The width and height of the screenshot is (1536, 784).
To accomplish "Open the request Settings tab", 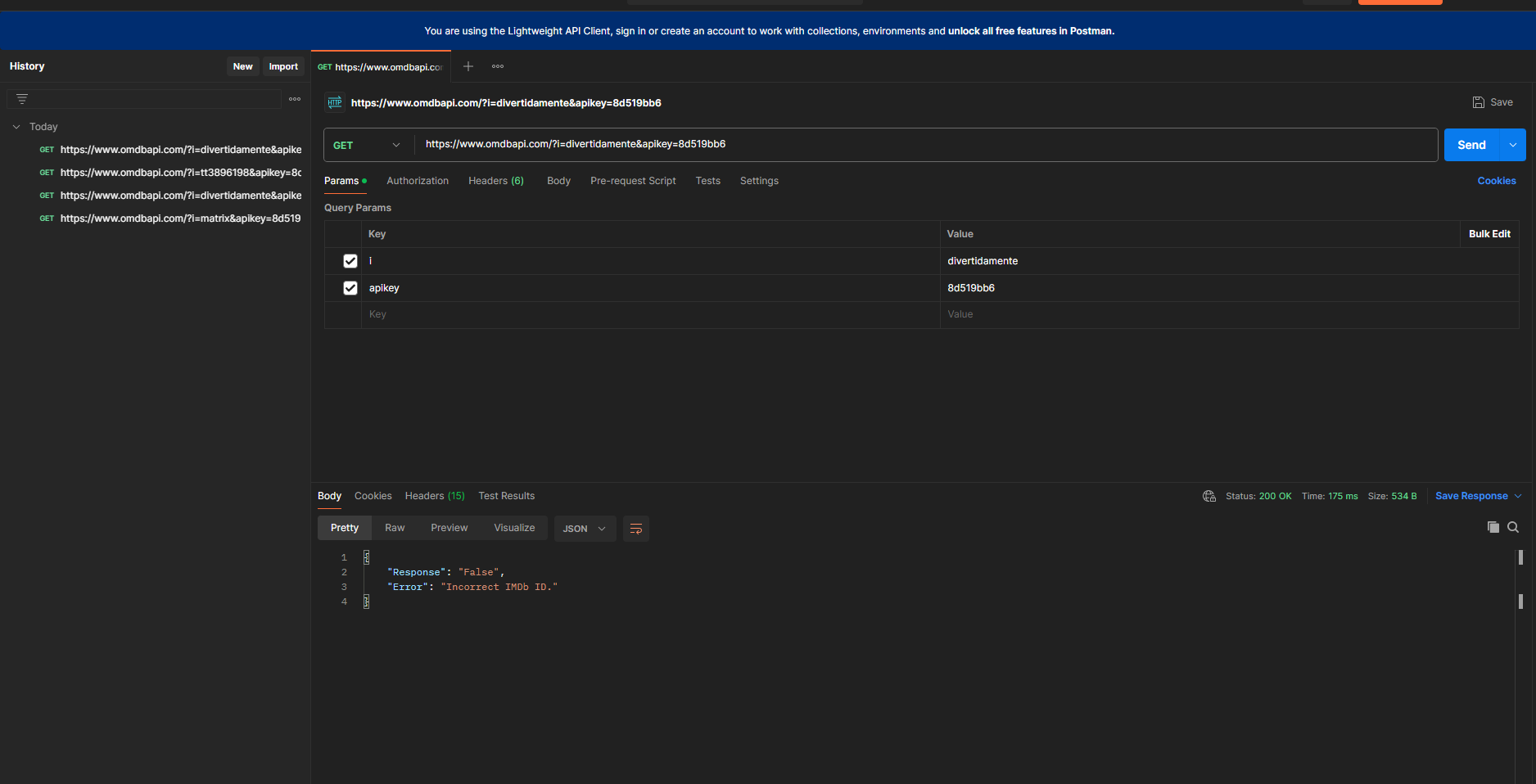I will tap(759, 181).
